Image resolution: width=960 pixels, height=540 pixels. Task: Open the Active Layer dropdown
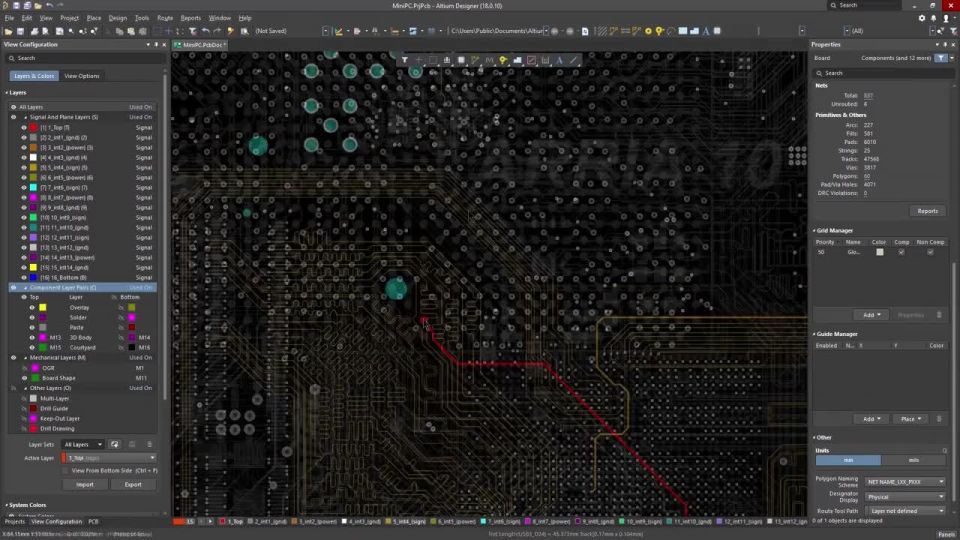(108, 458)
